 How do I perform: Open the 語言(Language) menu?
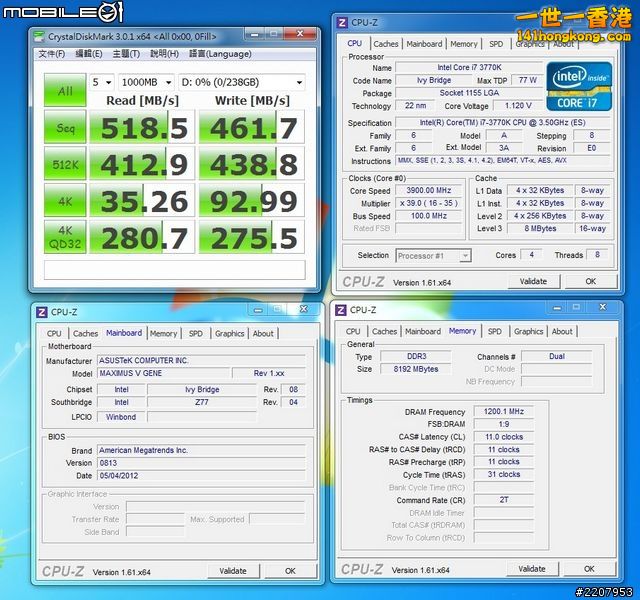coord(212,54)
